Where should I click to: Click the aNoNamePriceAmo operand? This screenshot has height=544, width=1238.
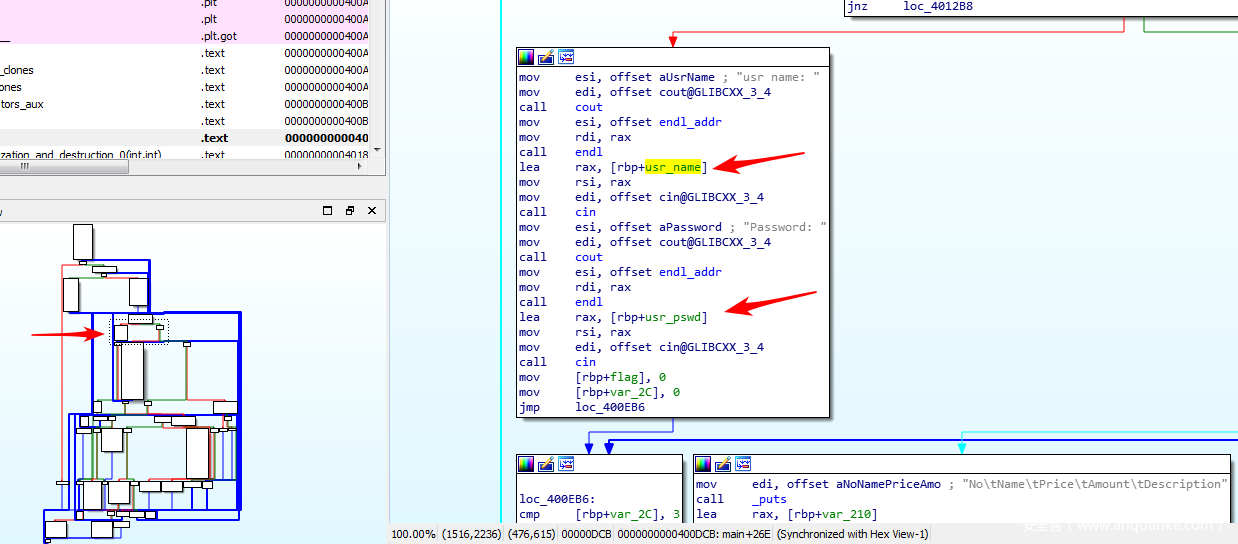coord(889,484)
